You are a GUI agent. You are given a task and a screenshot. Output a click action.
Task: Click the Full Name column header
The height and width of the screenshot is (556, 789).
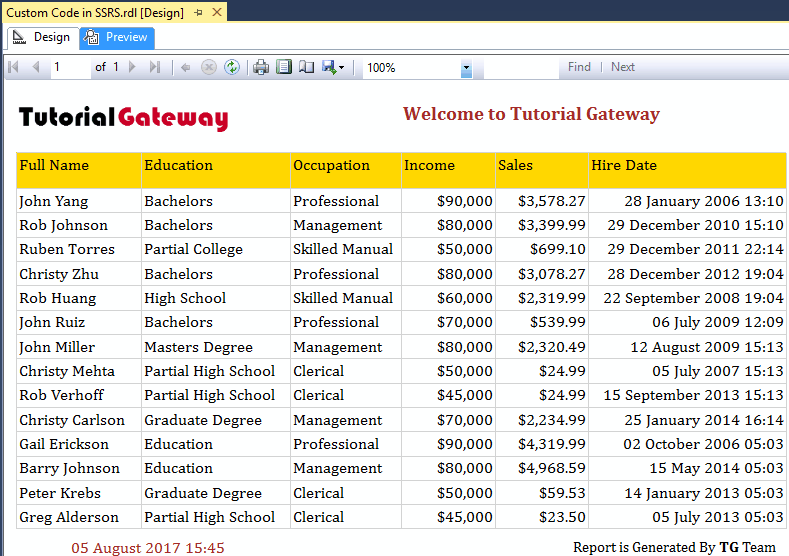[x=78, y=171]
